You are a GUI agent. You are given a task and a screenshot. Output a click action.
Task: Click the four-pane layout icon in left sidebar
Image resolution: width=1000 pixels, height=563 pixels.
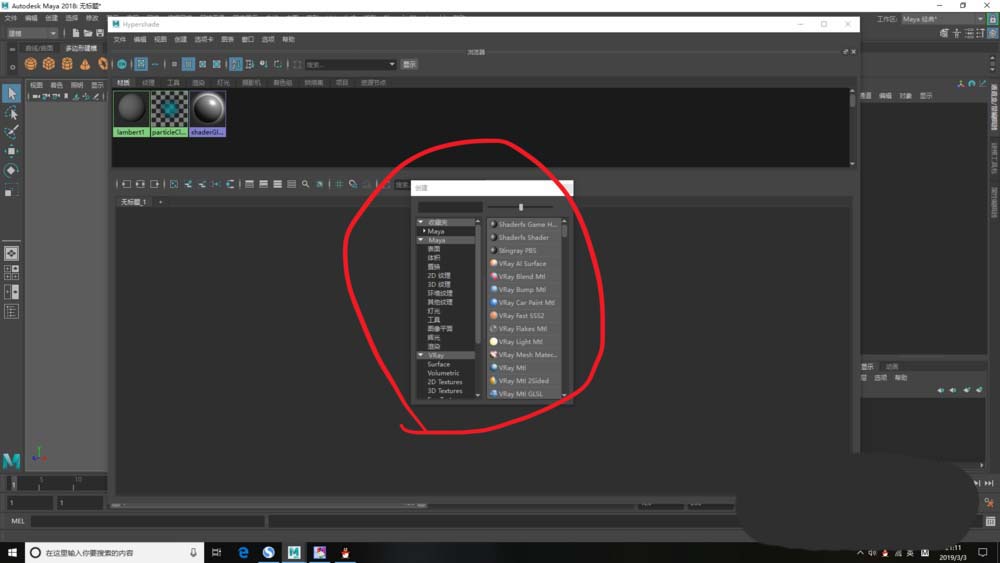point(11,273)
